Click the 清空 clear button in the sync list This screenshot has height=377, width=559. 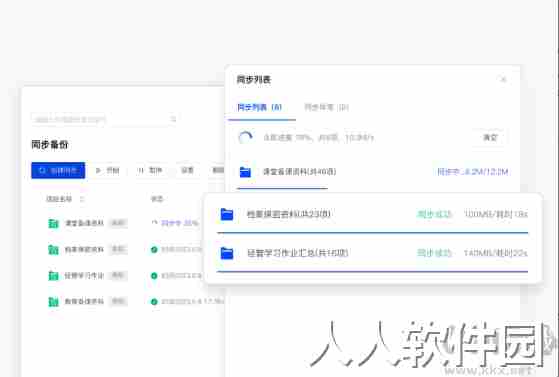(x=490, y=137)
